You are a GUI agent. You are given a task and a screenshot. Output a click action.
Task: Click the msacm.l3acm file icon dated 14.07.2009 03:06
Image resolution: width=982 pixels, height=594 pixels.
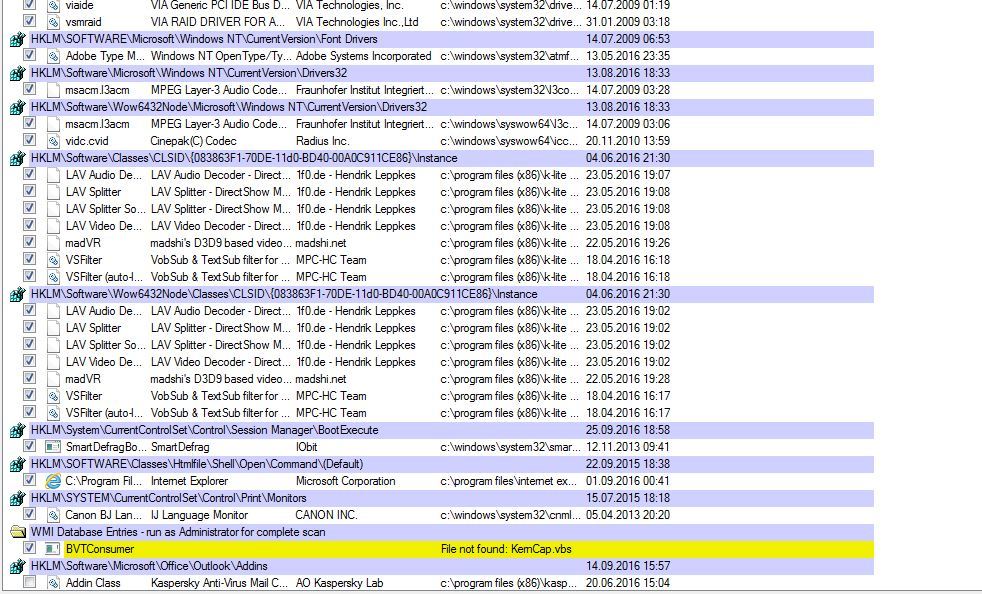[53, 124]
